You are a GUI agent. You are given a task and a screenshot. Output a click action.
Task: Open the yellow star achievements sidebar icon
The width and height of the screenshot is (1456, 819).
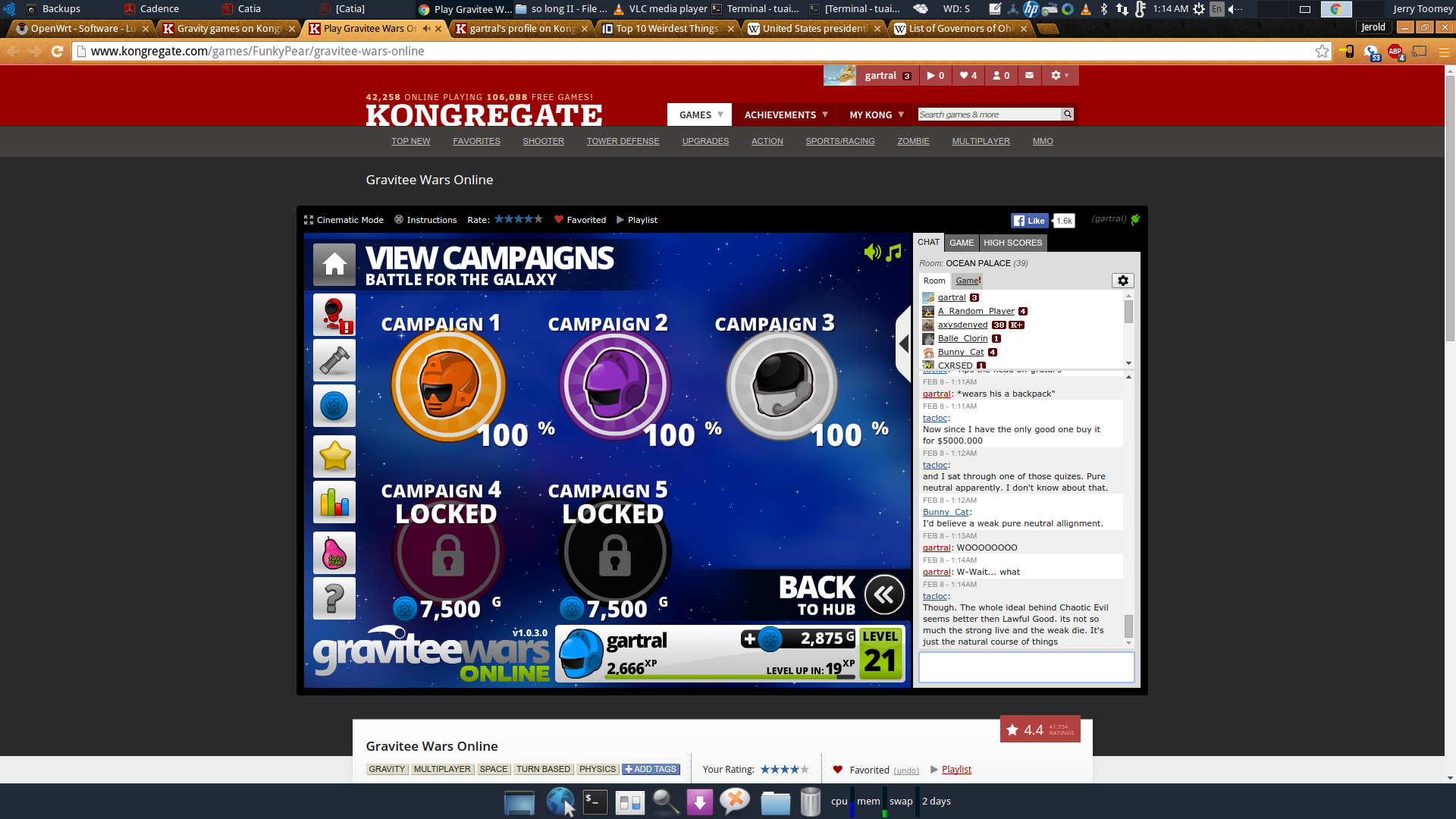(334, 457)
